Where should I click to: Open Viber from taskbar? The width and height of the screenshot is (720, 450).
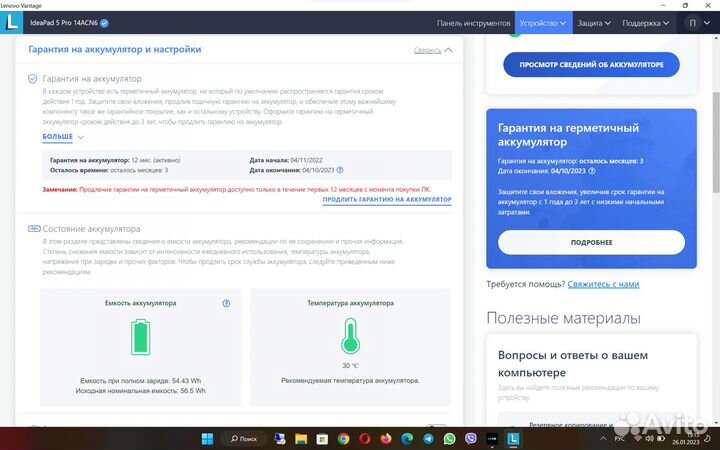(471, 439)
